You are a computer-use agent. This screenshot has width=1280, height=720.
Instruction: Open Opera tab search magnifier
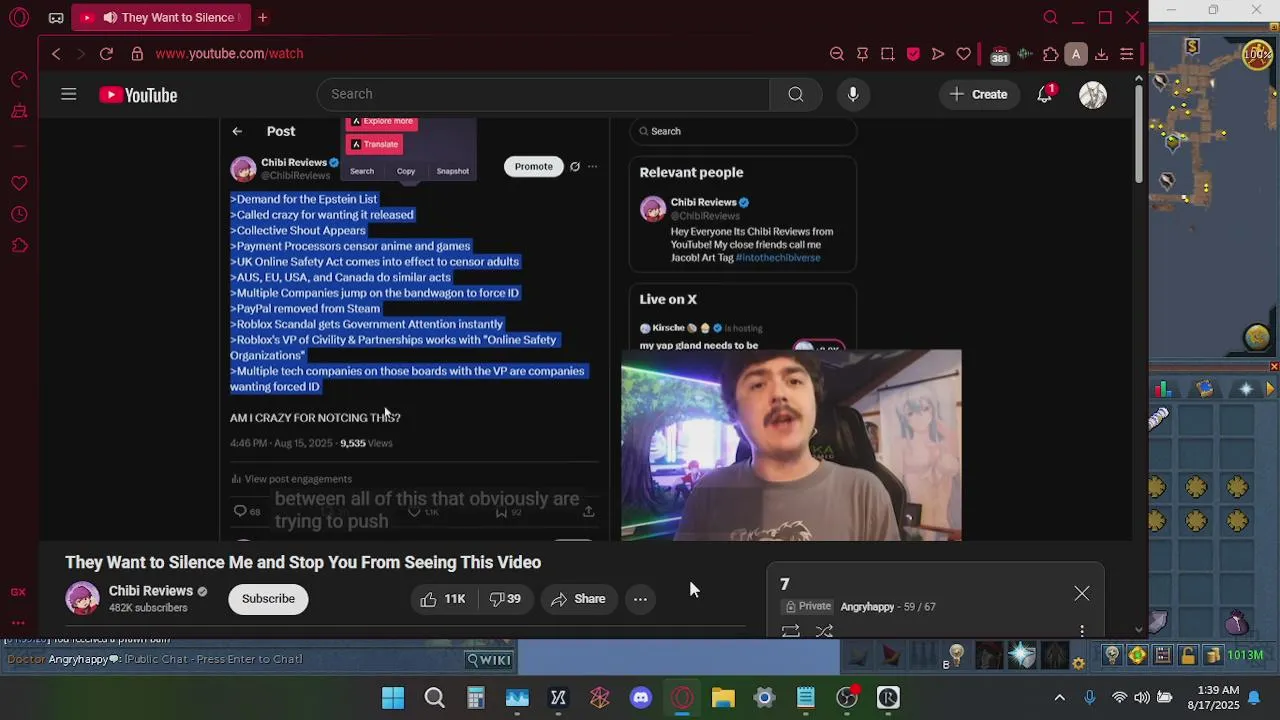pyautogui.click(x=1050, y=18)
